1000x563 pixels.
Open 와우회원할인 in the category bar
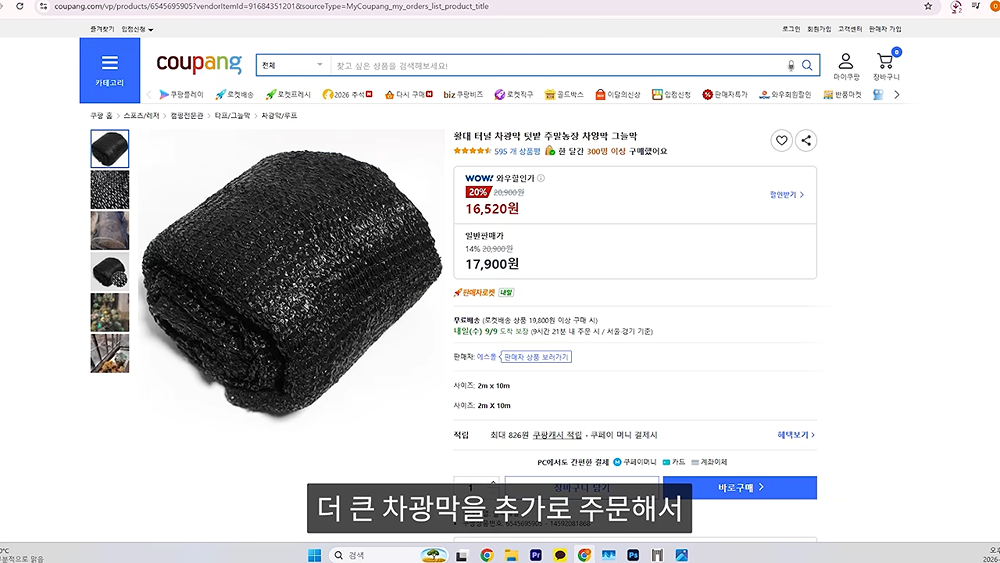tap(784, 94)
